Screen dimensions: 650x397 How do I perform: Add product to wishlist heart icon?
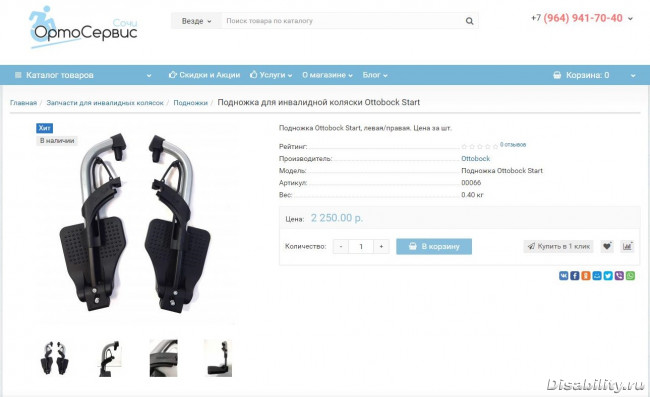(x=607, y=246)
